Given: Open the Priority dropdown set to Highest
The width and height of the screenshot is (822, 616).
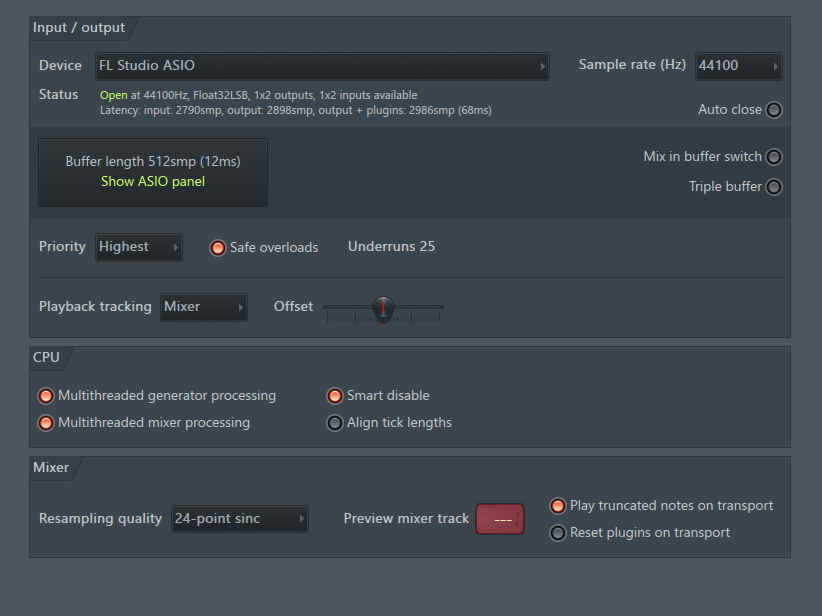Looking at the screenshot, I should click(x=138, y=247).
